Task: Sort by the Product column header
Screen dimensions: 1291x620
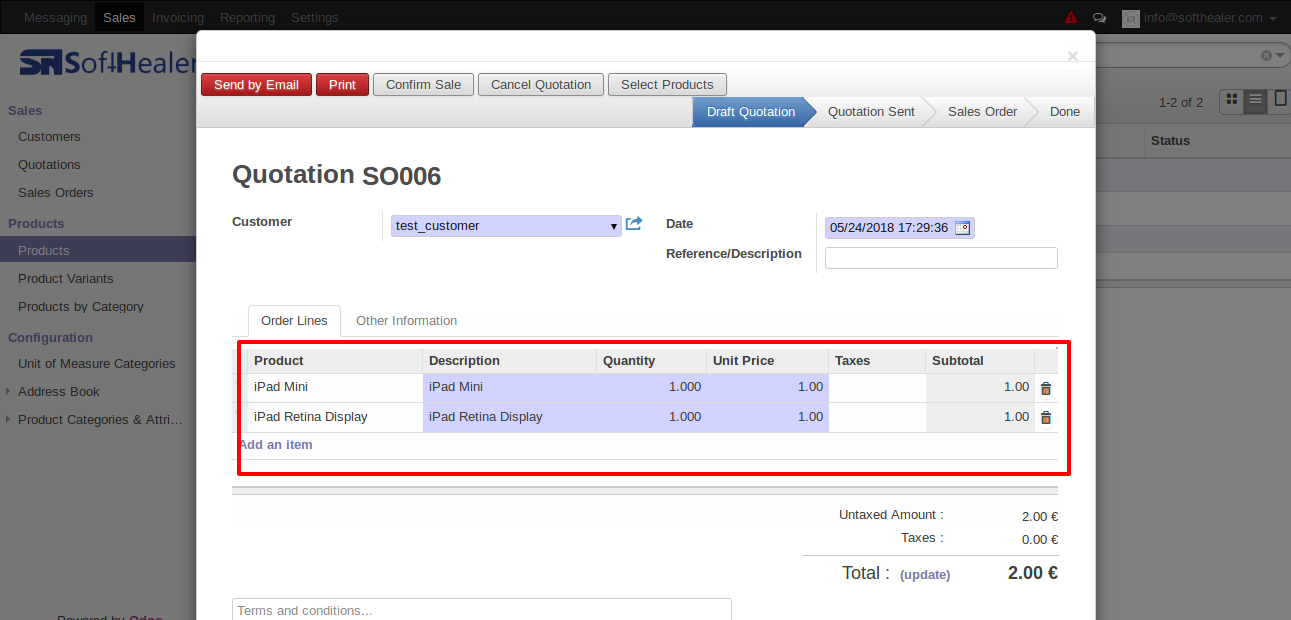Action: click(335, 361)
